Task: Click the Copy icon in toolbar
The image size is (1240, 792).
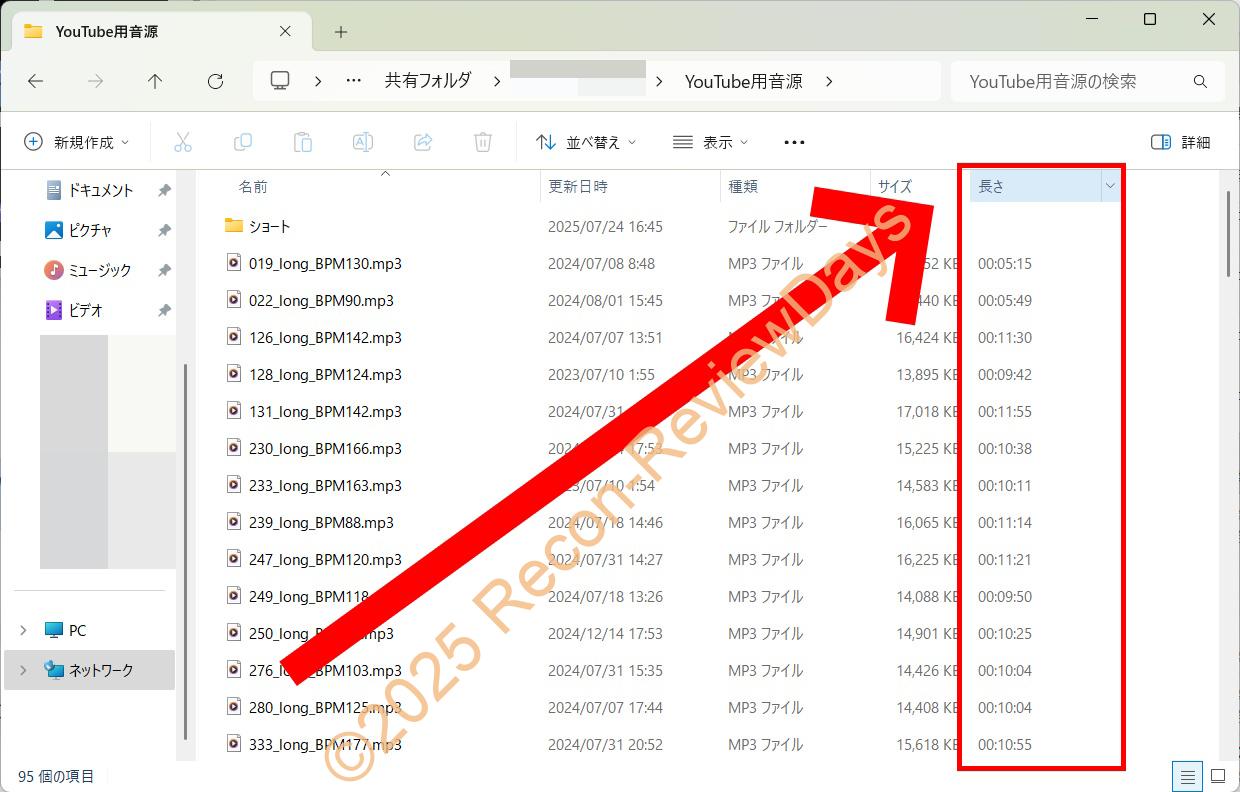Action: click(x=242, y=142)
